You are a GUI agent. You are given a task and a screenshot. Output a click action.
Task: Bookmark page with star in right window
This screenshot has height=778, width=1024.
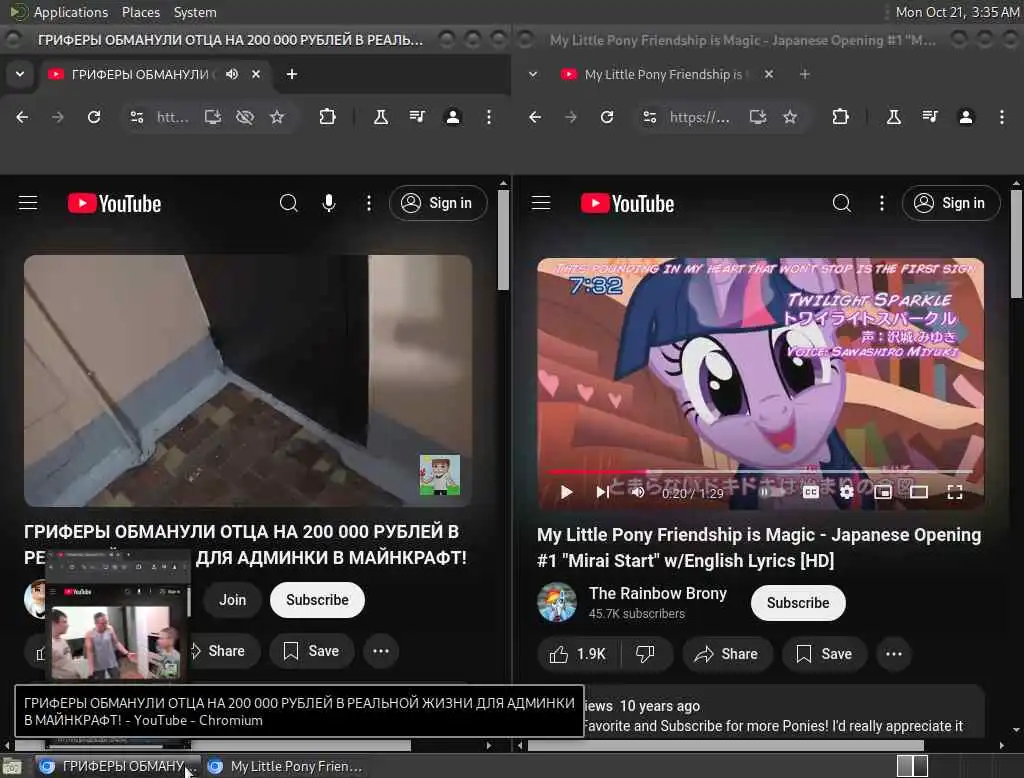coord(790,117)
